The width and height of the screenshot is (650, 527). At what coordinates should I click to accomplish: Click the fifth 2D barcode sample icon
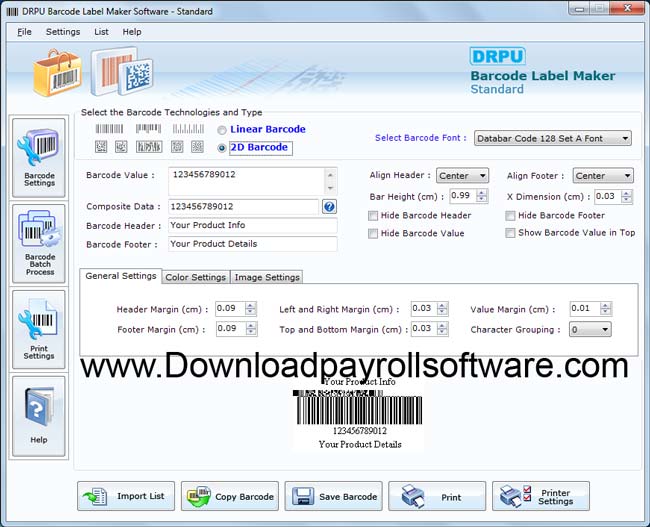(197, 146)
